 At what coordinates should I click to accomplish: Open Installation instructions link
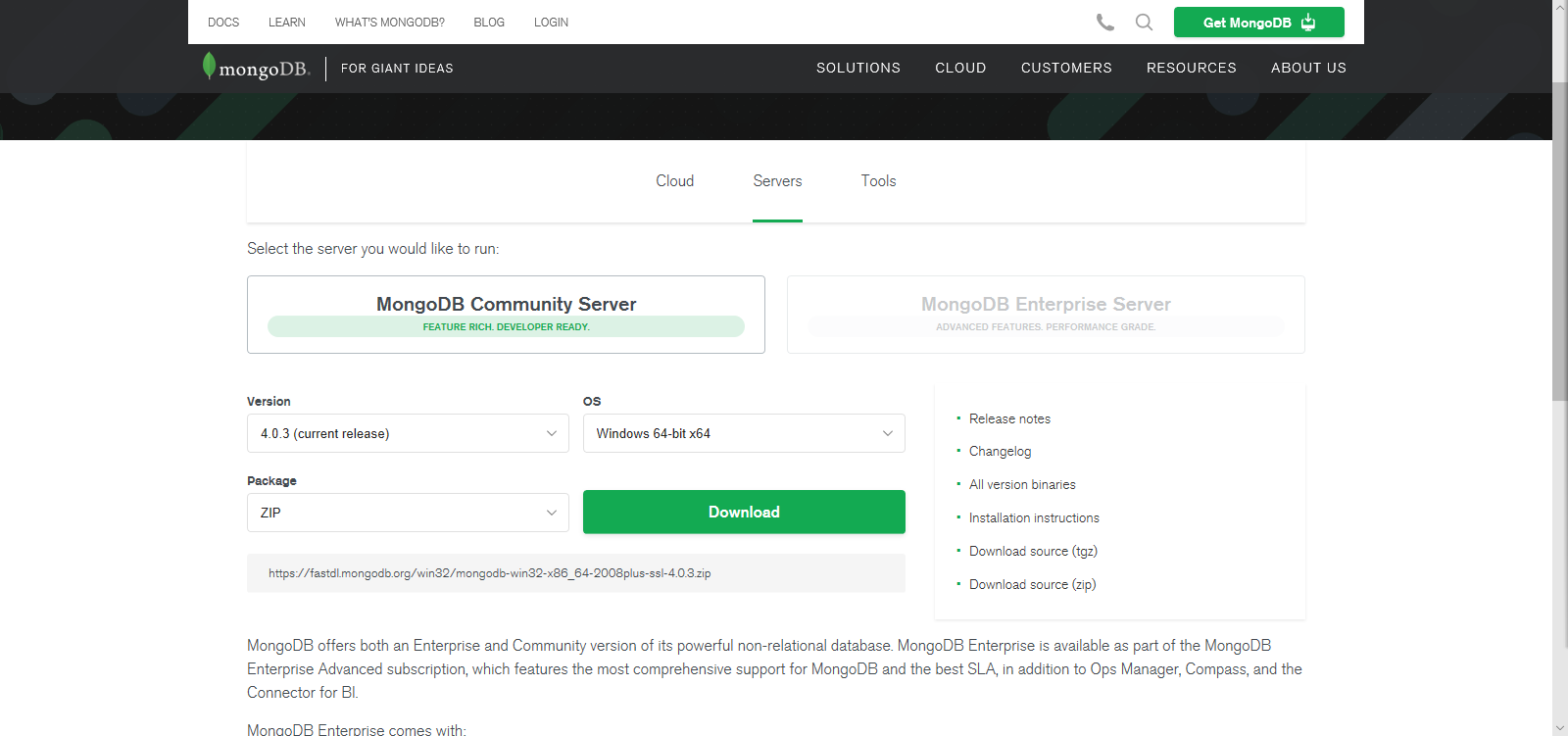(1034, 518)
